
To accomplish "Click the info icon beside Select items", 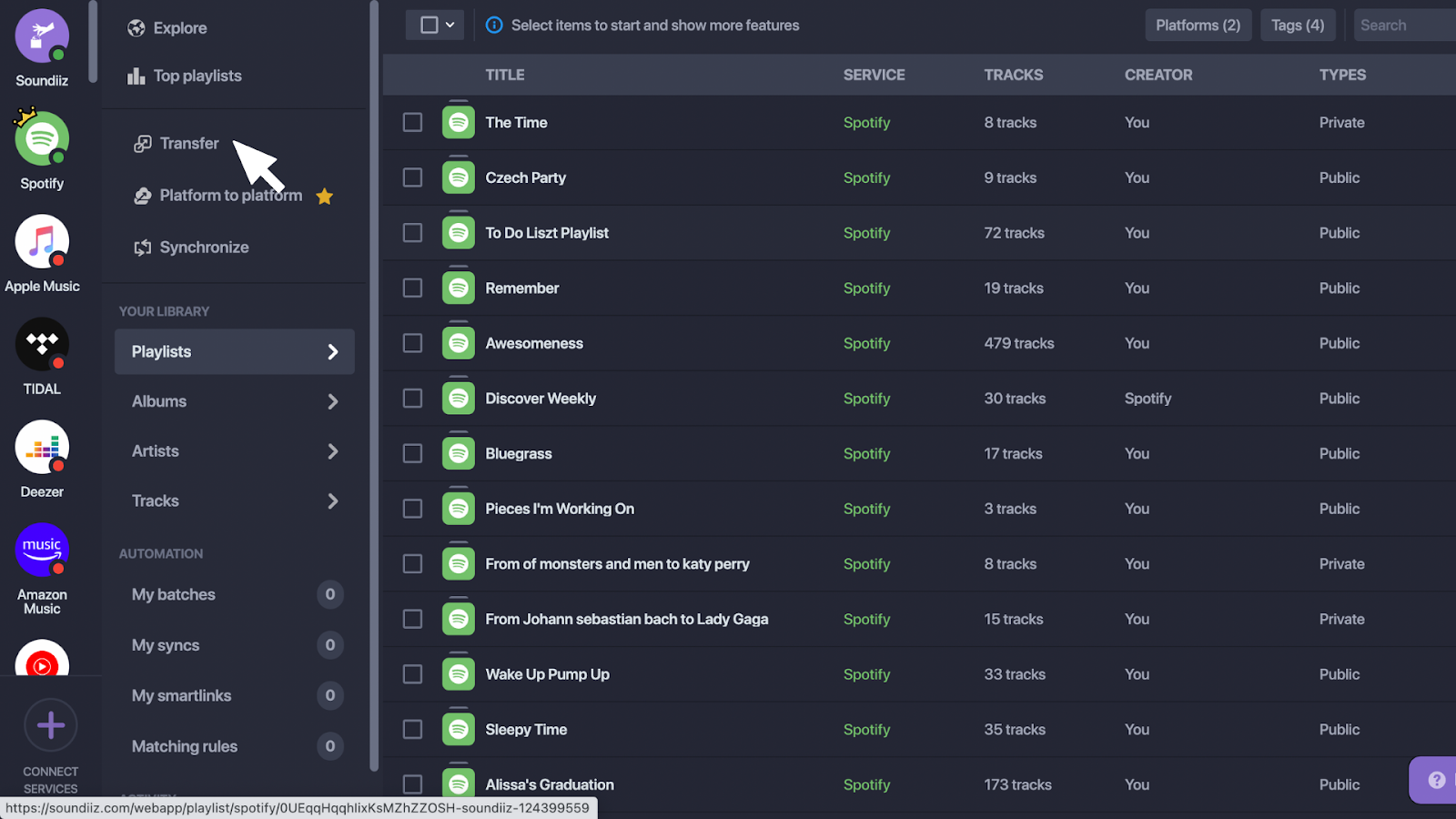I will click(x=494, y=25).
